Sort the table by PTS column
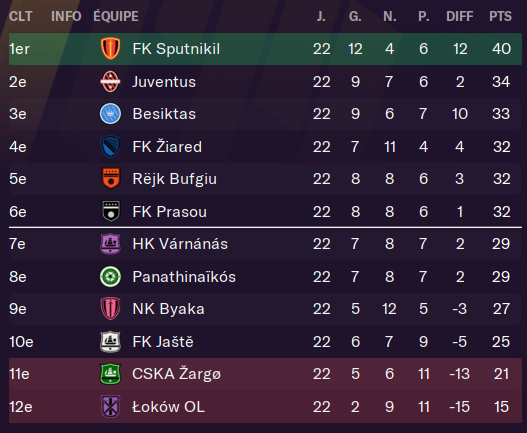Image resolution: width=527 pixels, height=433 pixels. [x=500, y=16]
